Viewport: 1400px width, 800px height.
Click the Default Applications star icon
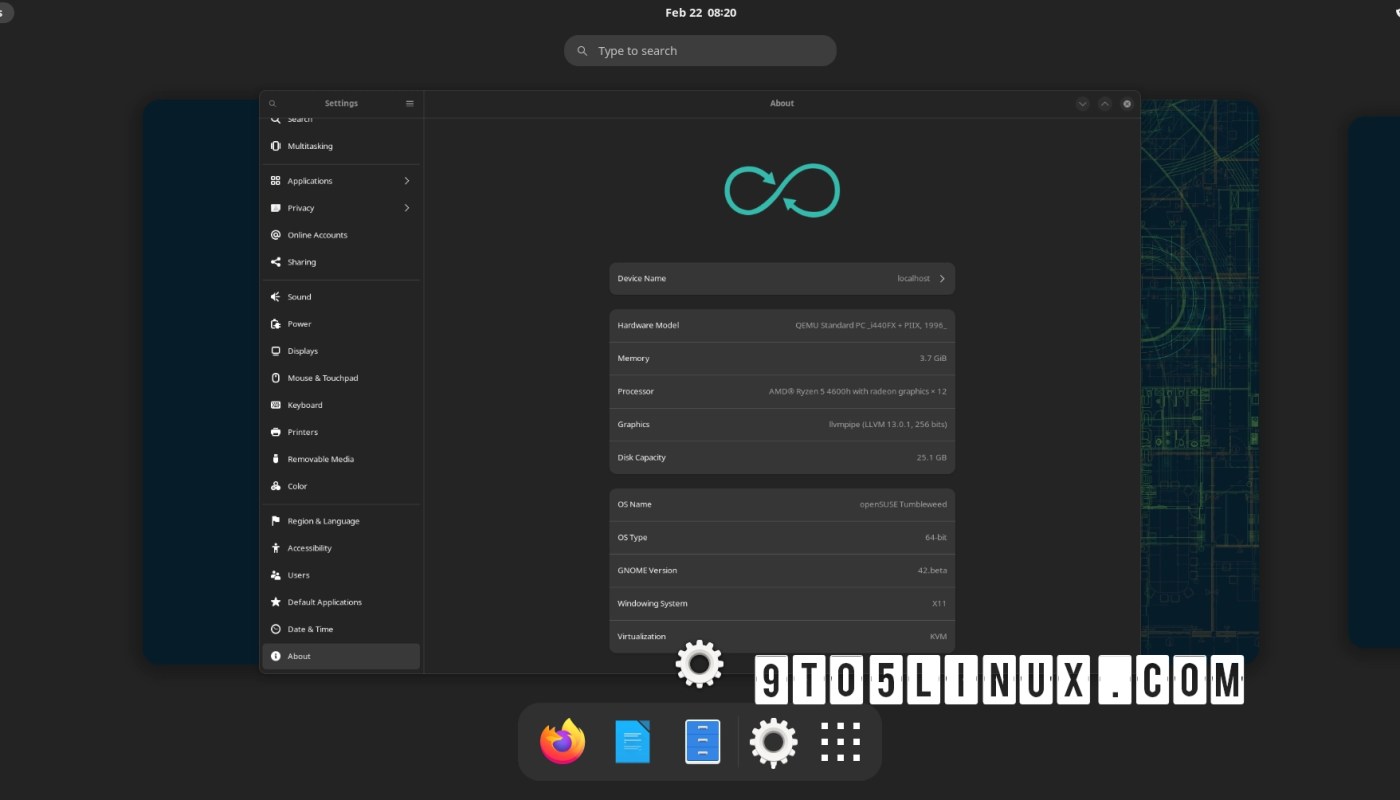click(x=276, y=602)
